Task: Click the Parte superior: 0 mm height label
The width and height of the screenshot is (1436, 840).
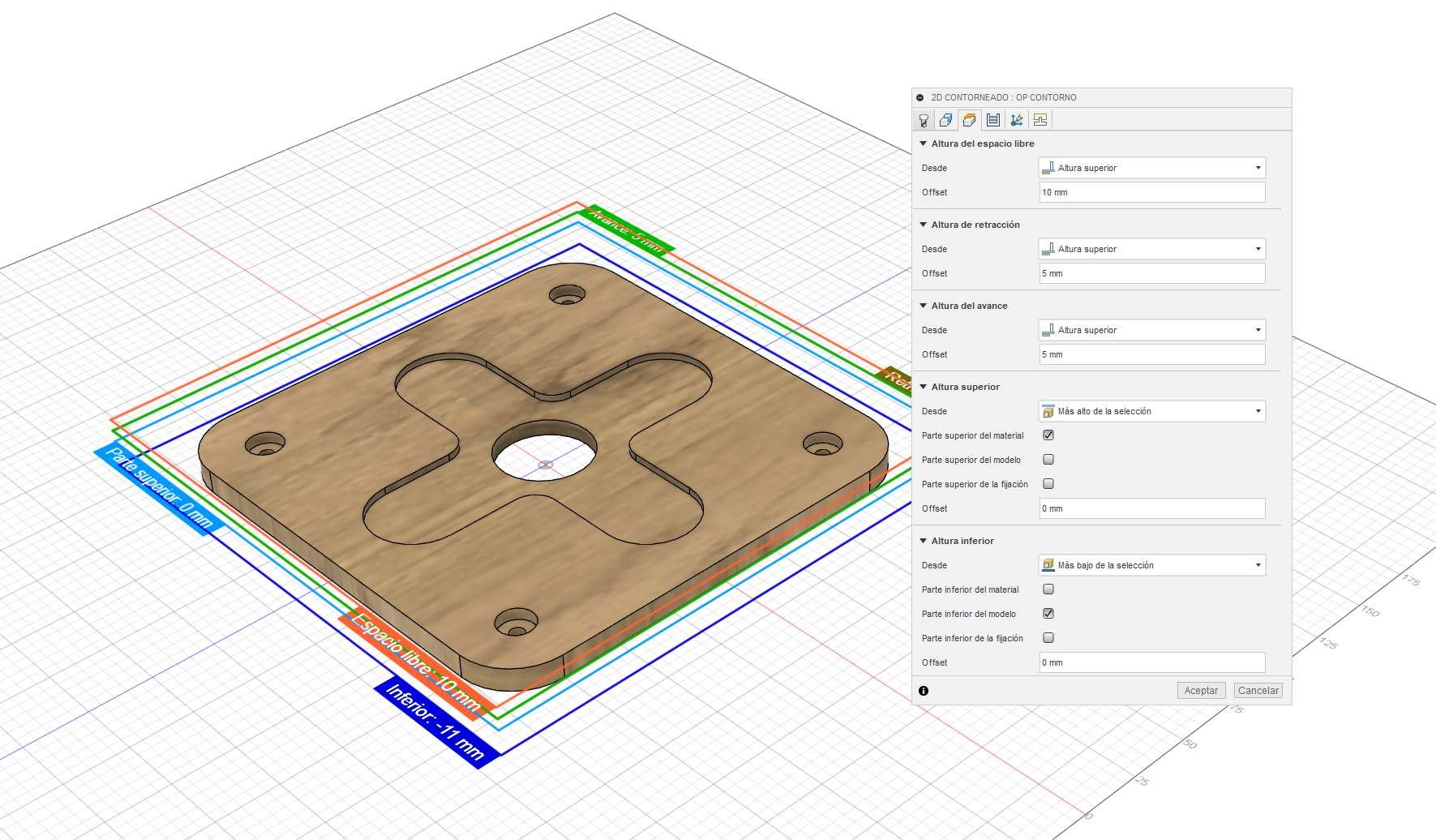Action: point(160,489)
